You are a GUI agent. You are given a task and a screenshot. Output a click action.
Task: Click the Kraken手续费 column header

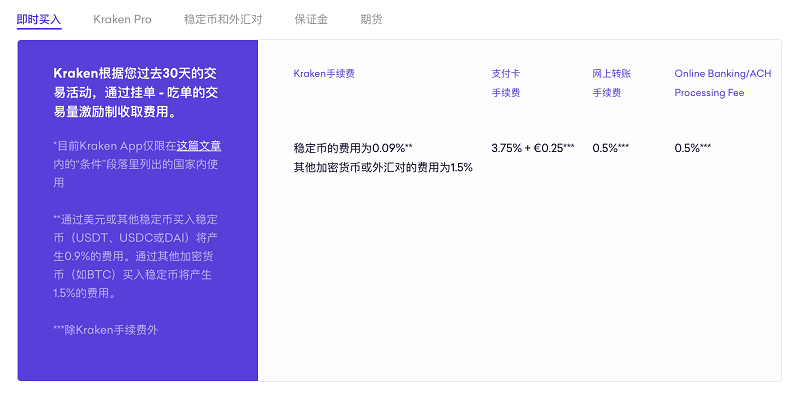324,74
